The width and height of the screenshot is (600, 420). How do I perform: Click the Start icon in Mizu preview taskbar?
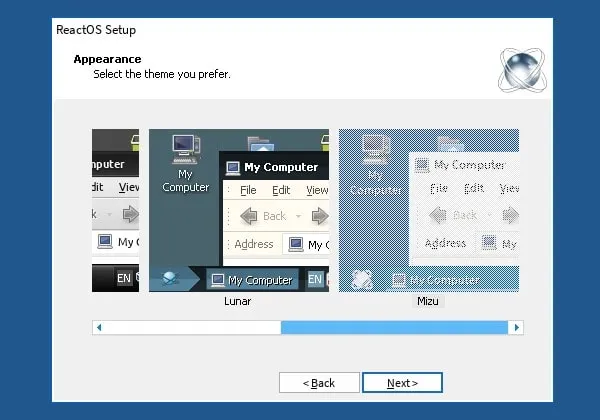coord(361,280)
